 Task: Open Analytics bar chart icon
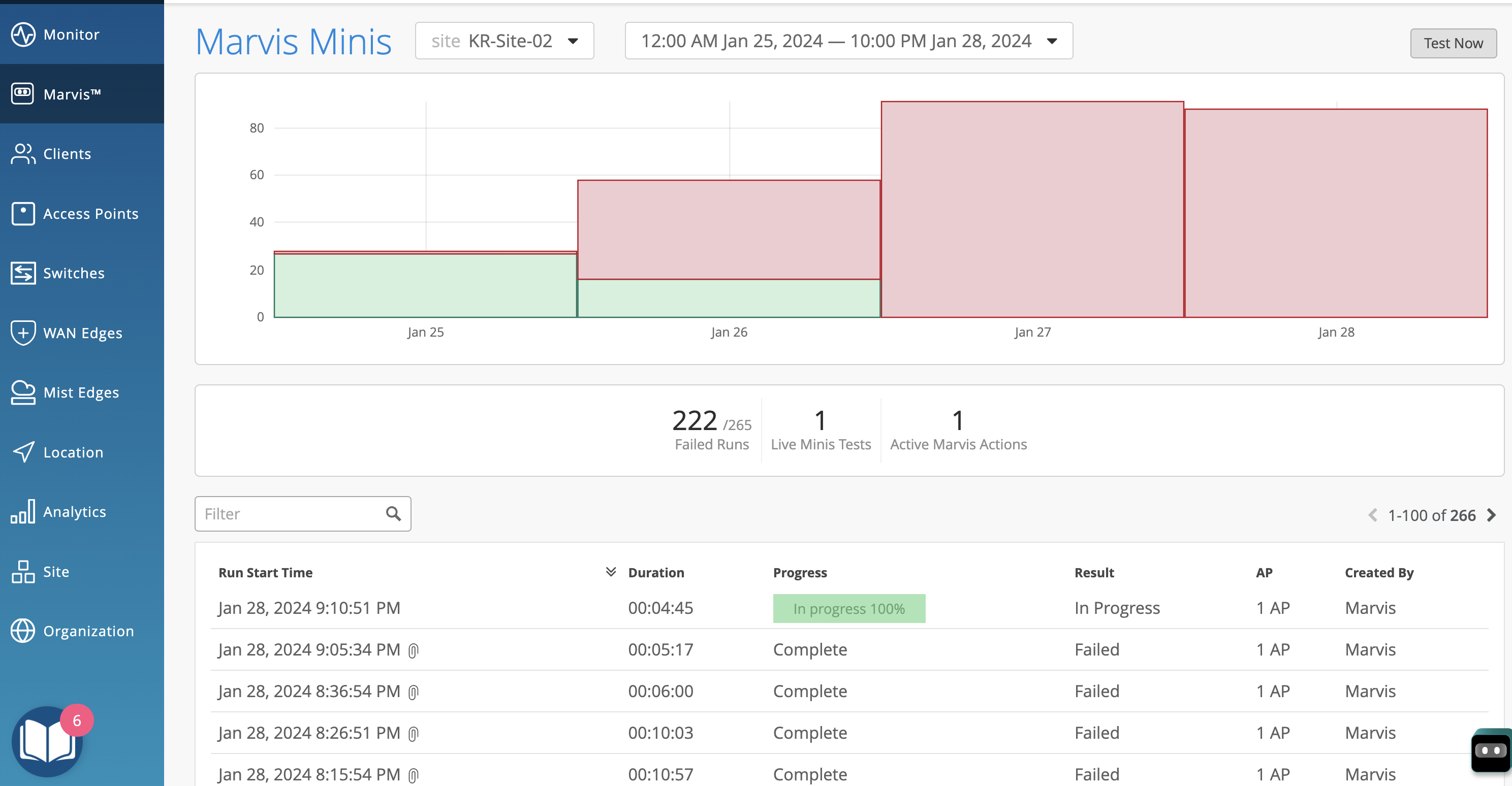[23, 511]
